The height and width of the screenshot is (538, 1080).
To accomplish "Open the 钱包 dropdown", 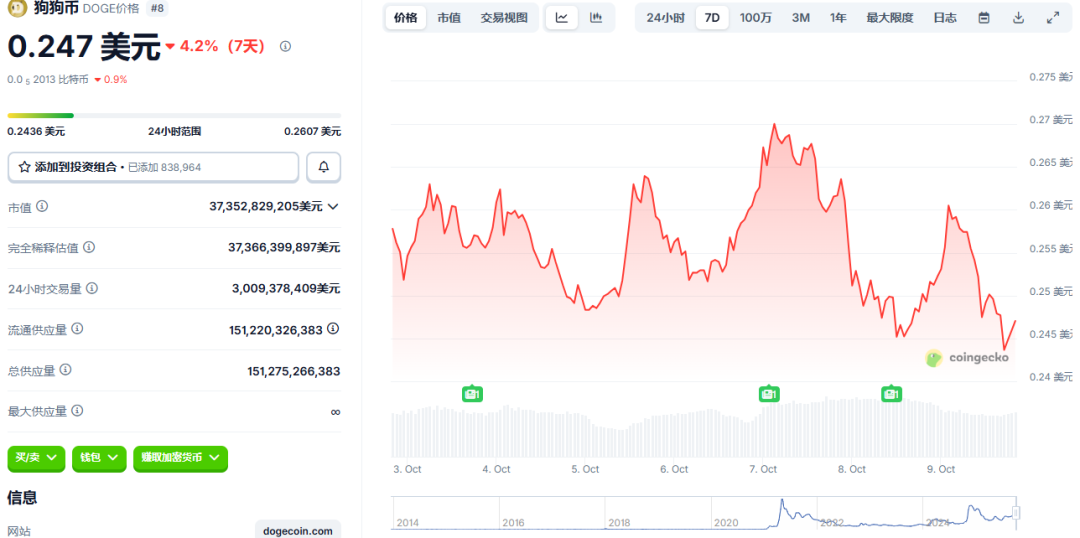I will [99, 458].
